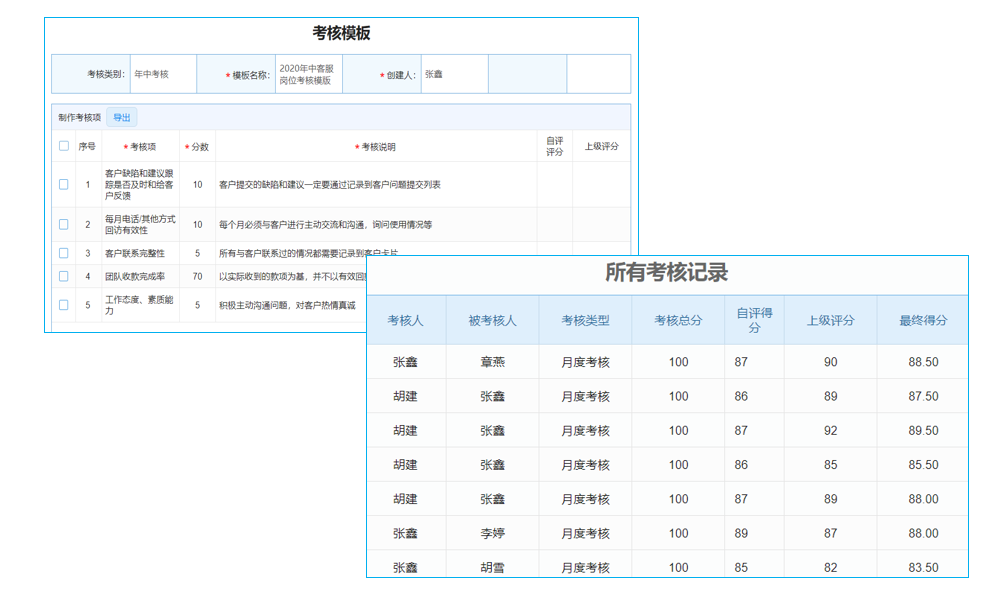Image resolution: width=1000 pixels, height=600 pixels.
Task: Click the 制作考核项 button
Action: coord(82,117)
